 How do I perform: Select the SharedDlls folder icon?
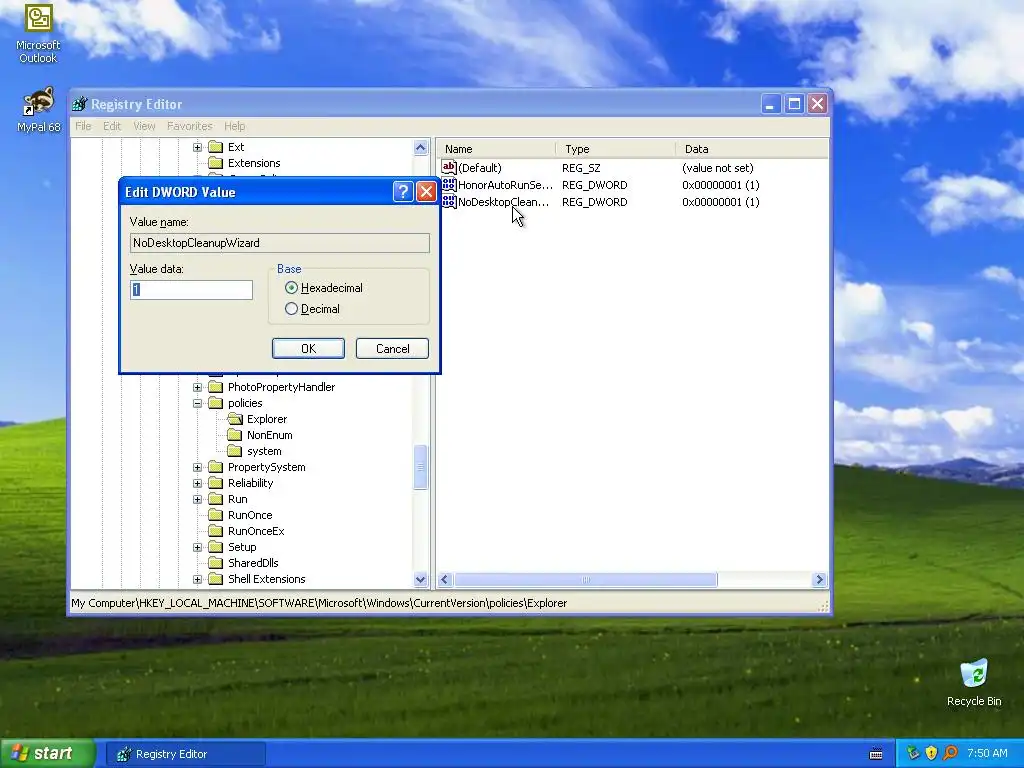coord(216,563)
